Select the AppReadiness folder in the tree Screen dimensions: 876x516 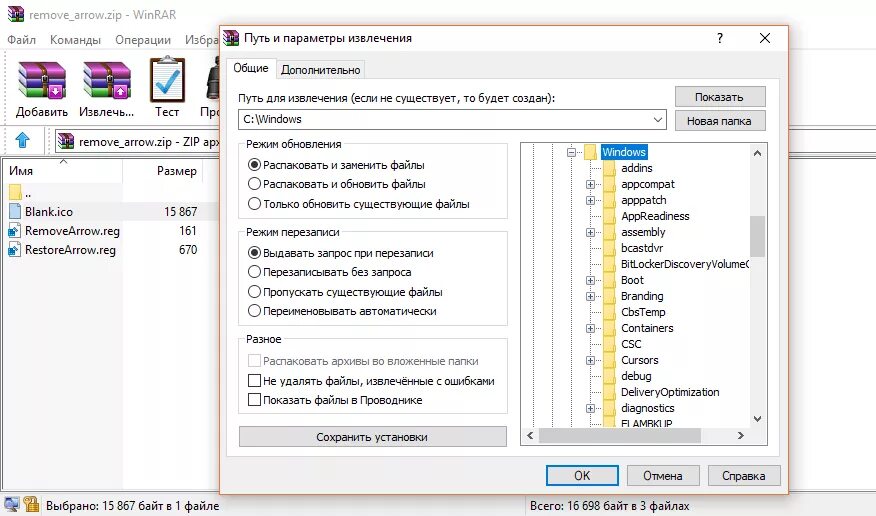click(x=655, y=216)
